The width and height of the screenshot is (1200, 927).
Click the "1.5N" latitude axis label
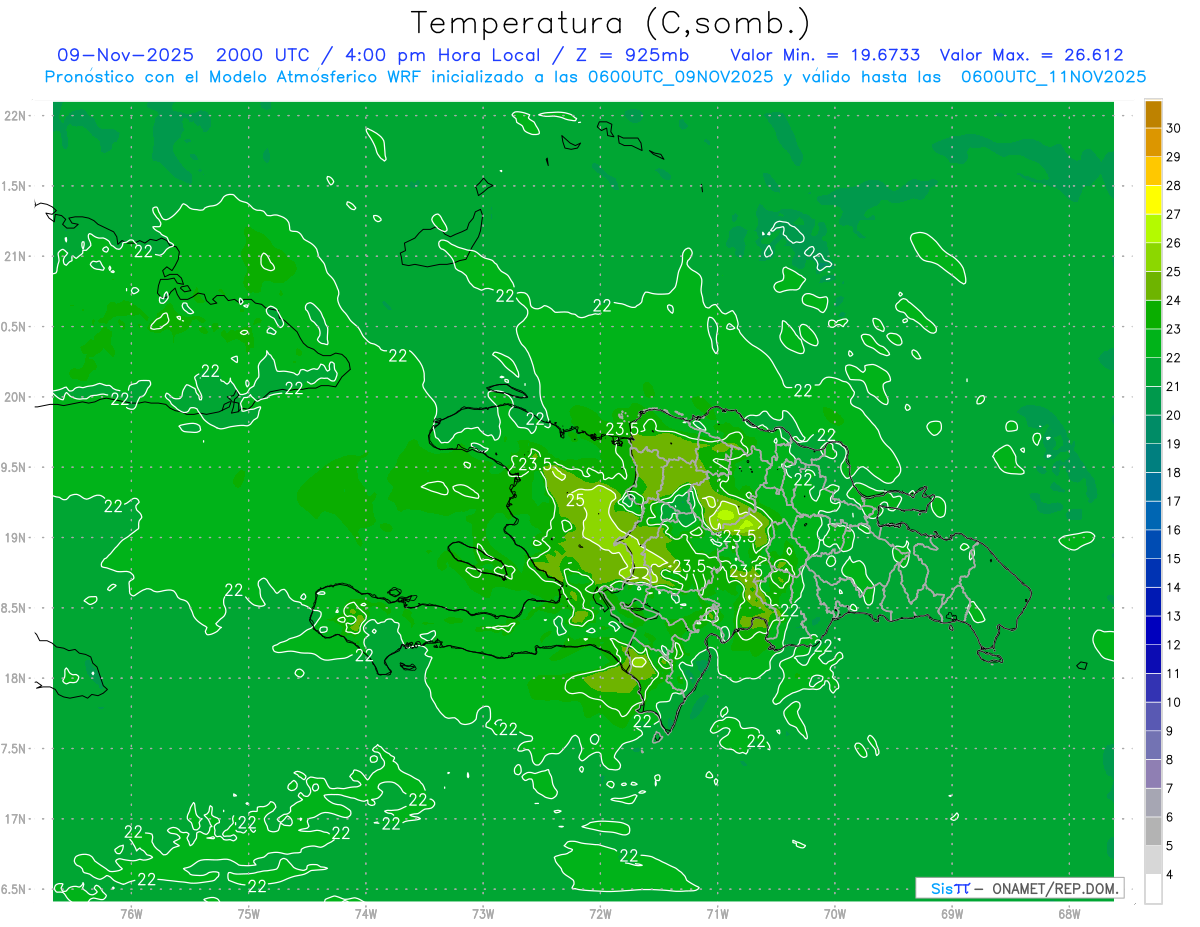pos(15,187)
